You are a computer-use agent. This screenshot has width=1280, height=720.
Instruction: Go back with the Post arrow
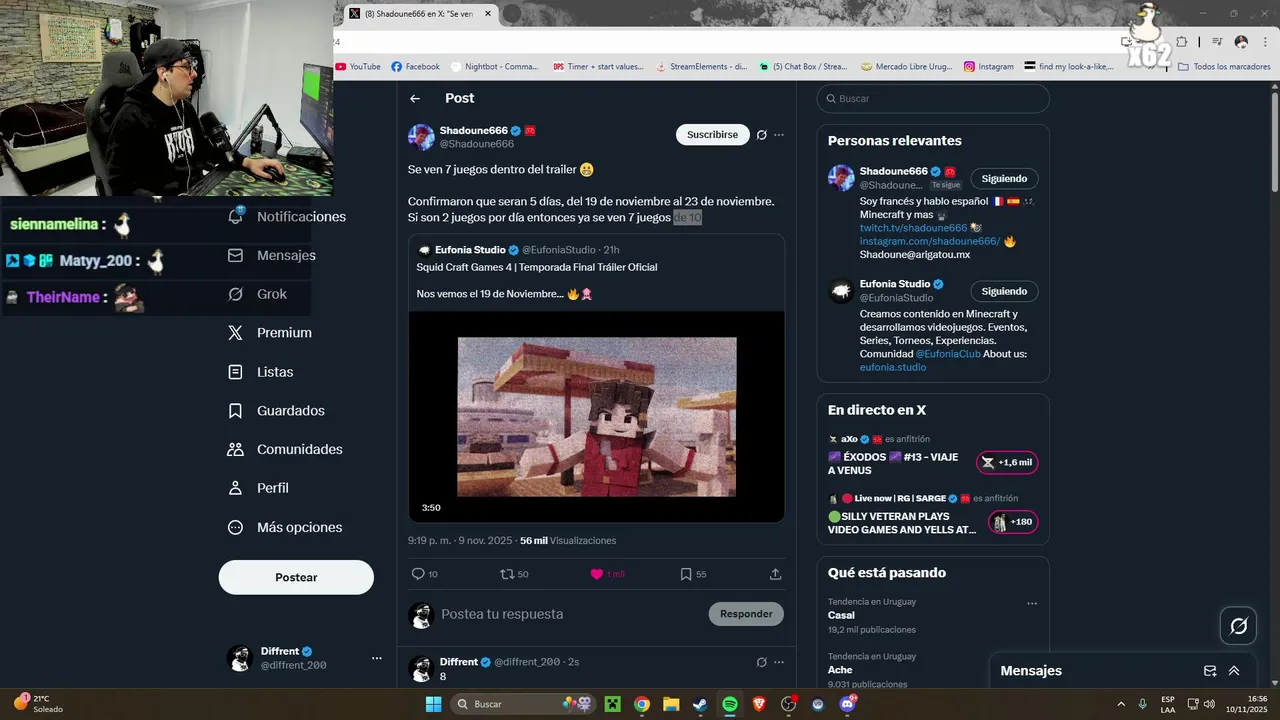415,98
